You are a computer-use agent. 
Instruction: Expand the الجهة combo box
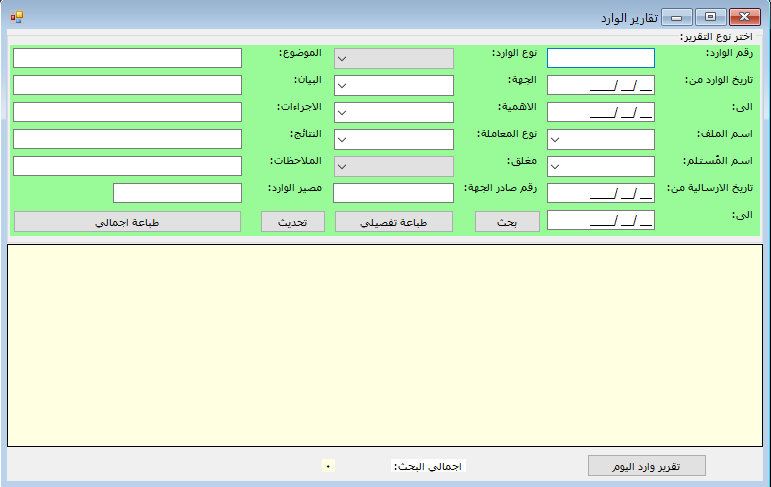[x=394, y=86]
